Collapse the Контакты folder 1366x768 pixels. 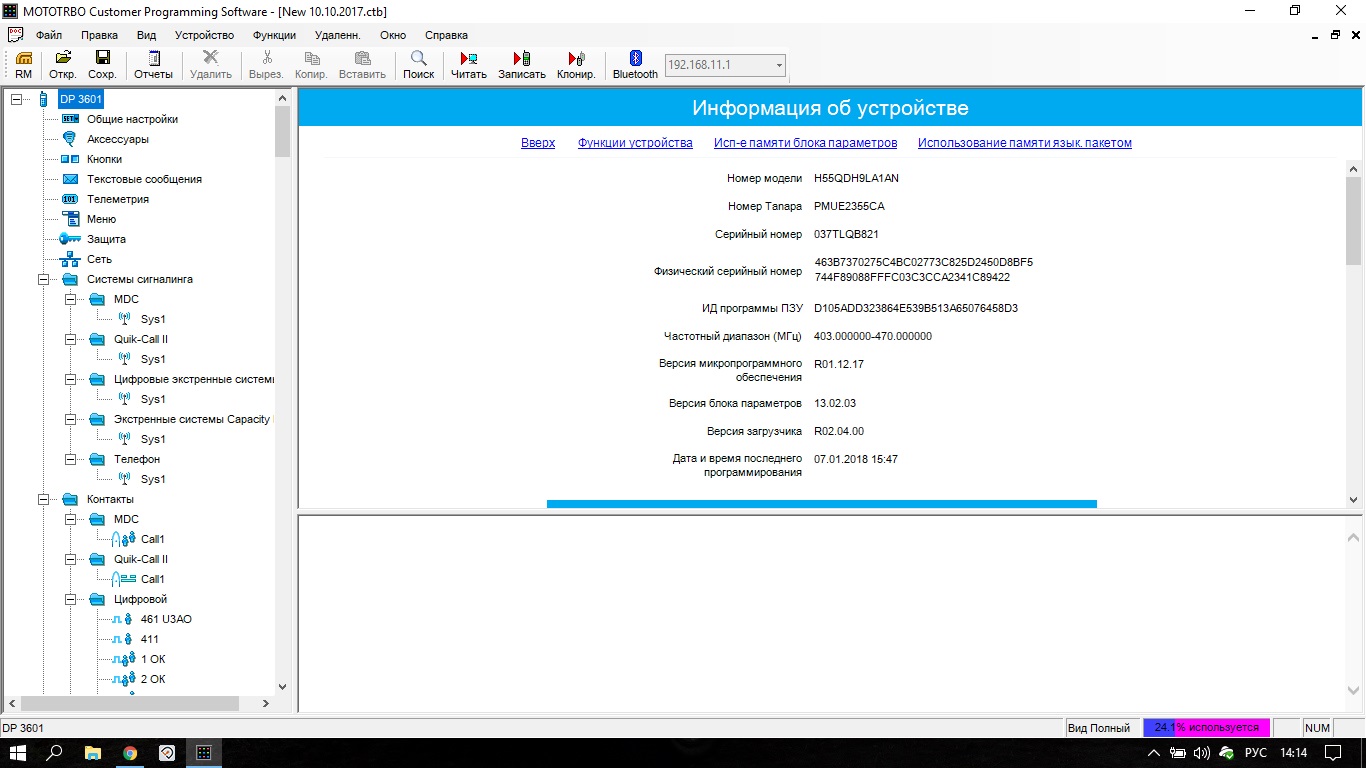43,499
